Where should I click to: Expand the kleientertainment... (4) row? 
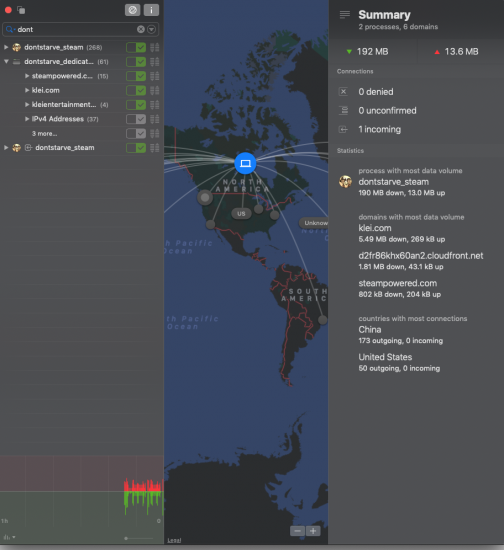27,105
